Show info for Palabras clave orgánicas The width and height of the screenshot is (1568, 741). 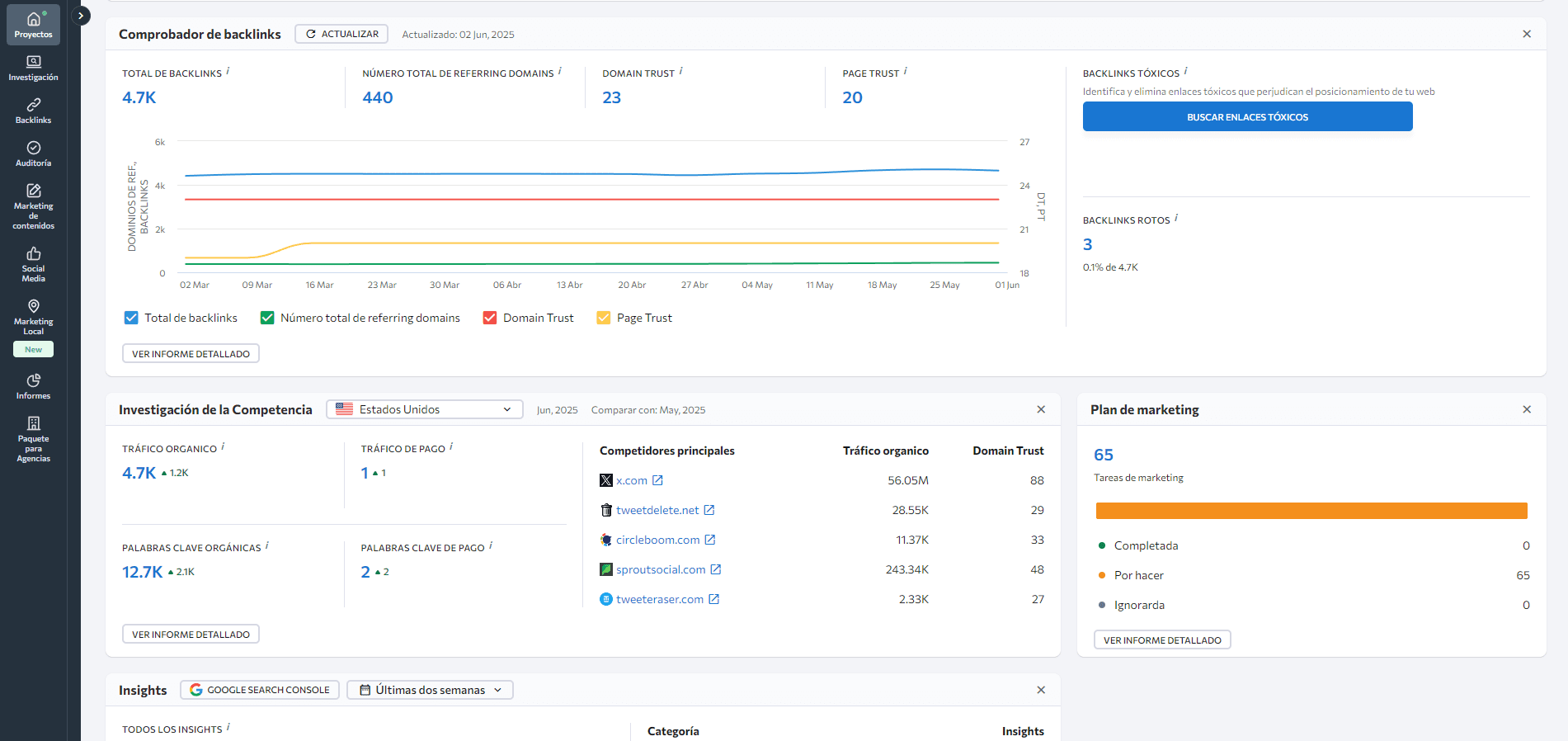tap(267, 546)
